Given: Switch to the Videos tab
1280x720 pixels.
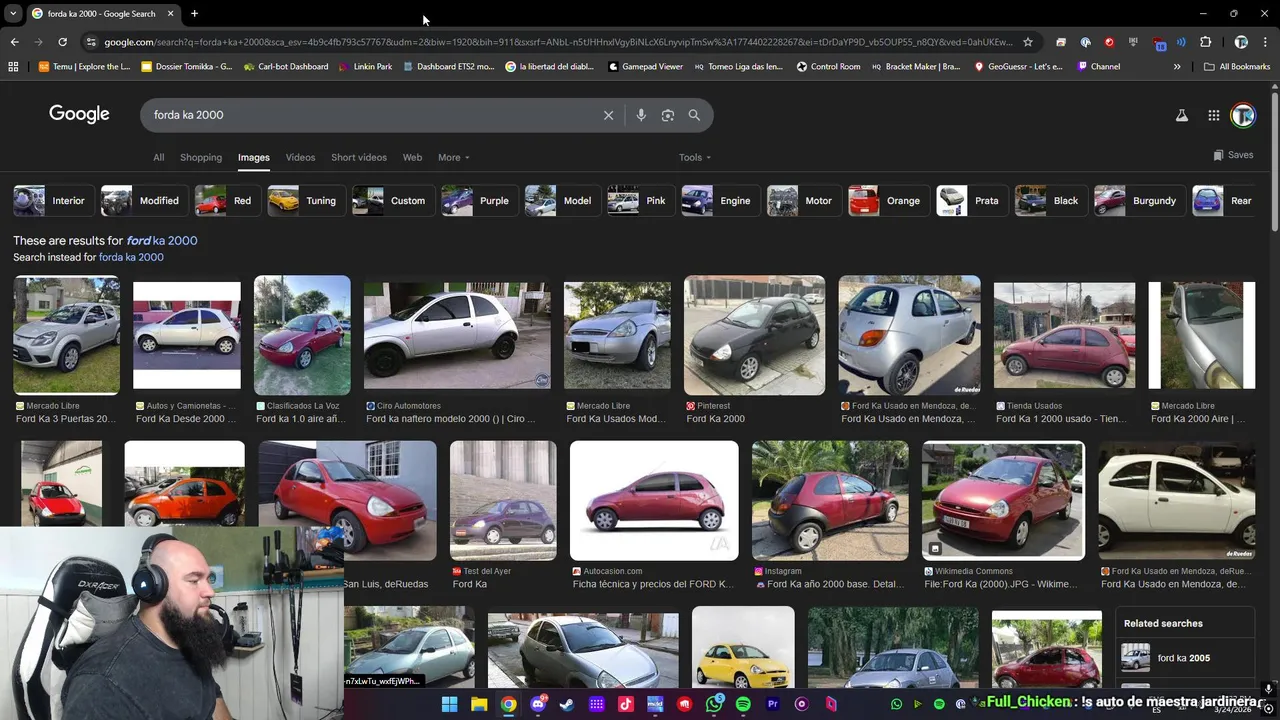Looking at the screenshot, I should point(300,157).
